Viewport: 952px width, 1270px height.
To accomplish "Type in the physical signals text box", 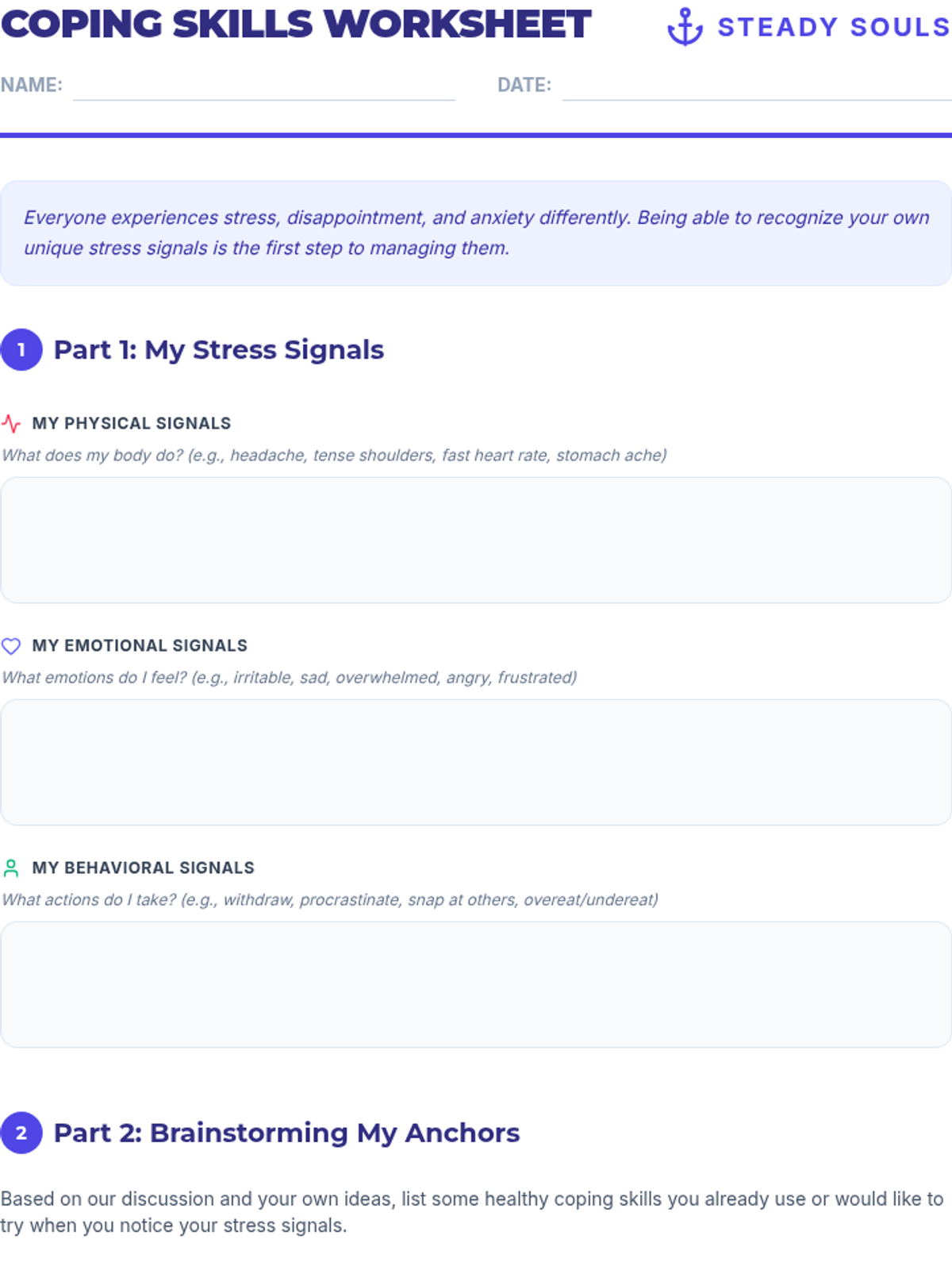I will pos(476,540).
